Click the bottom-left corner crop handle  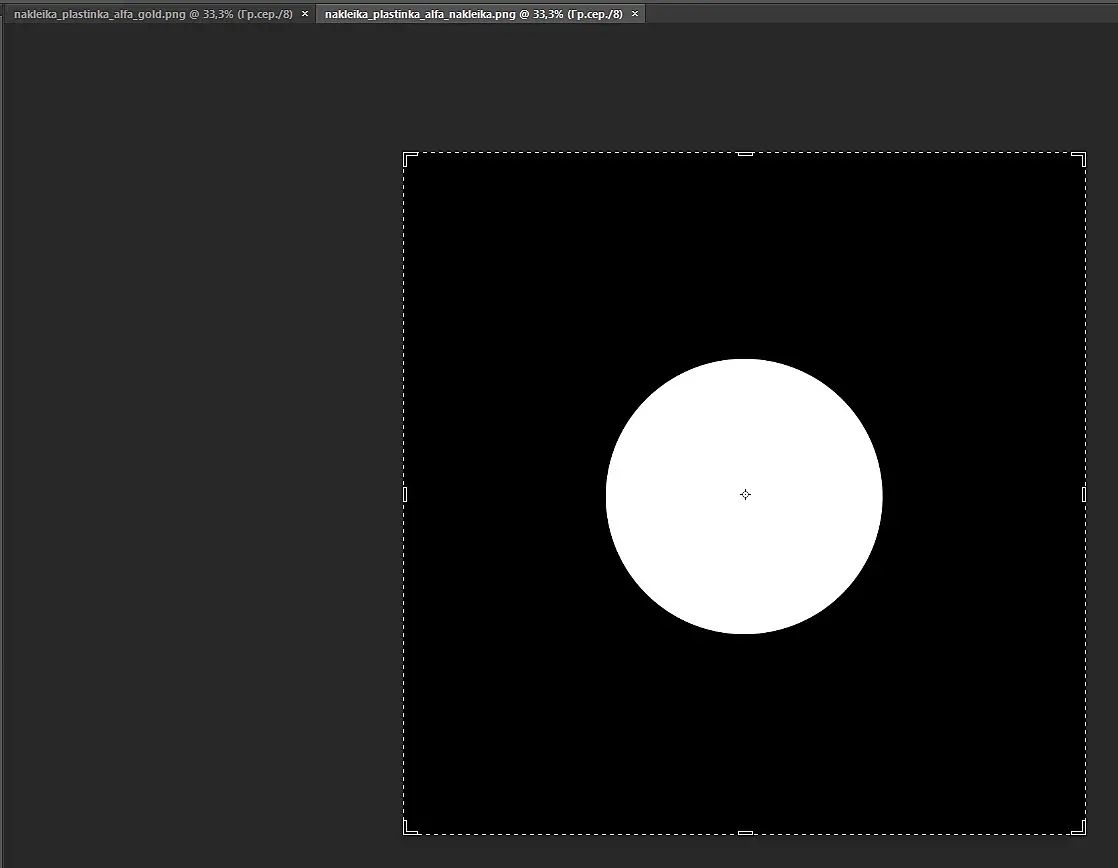[409, 827]
